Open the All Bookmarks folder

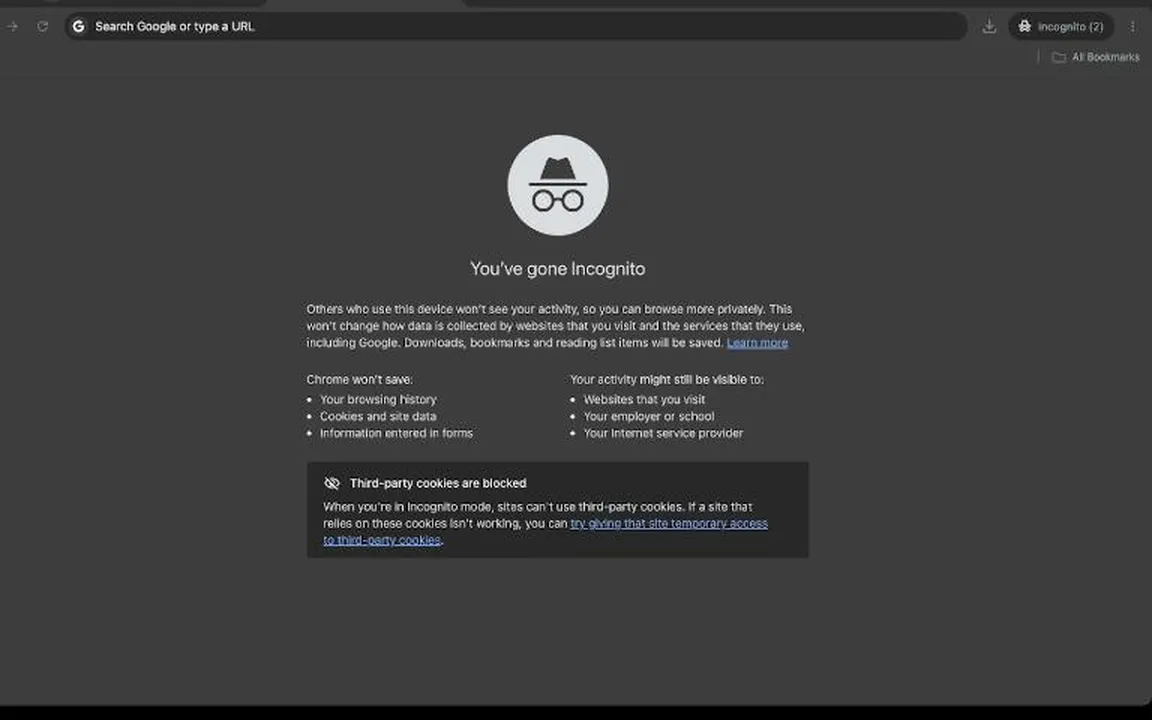1095,57
